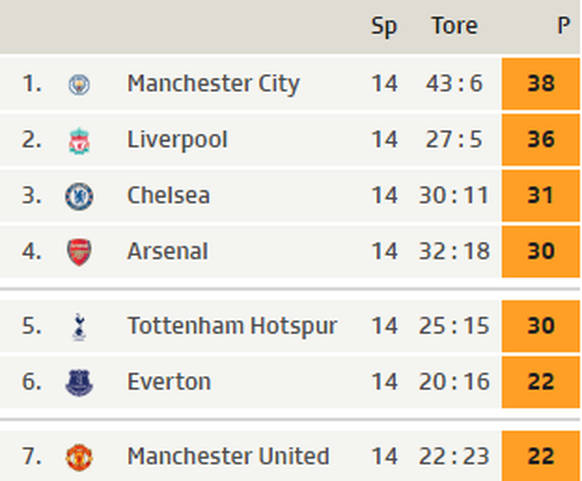Click Liverpool's 36 points cell
This screenshot has width=582, height=481.
[540, 140]
